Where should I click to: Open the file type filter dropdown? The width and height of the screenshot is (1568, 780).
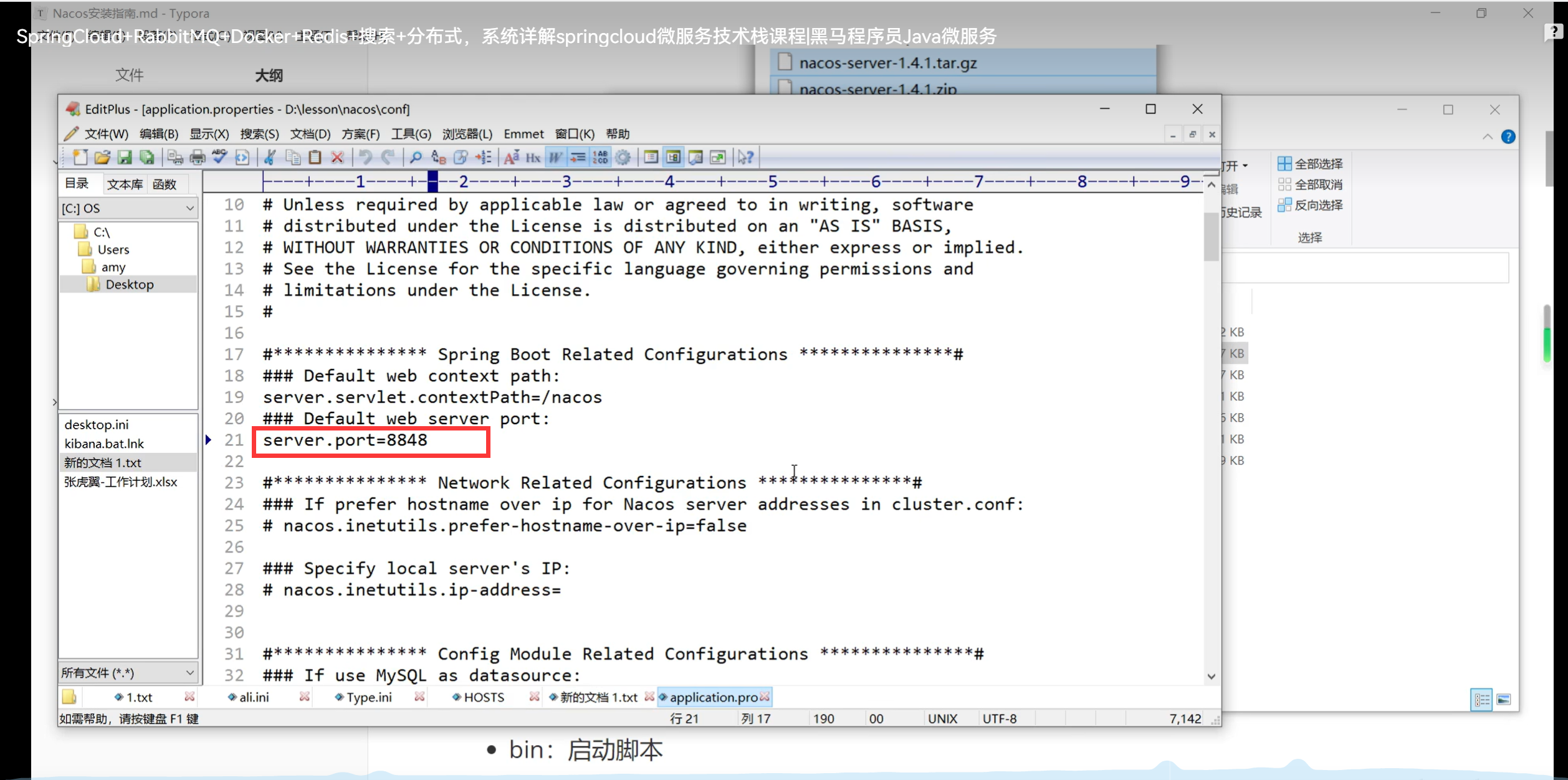(190, 673)
